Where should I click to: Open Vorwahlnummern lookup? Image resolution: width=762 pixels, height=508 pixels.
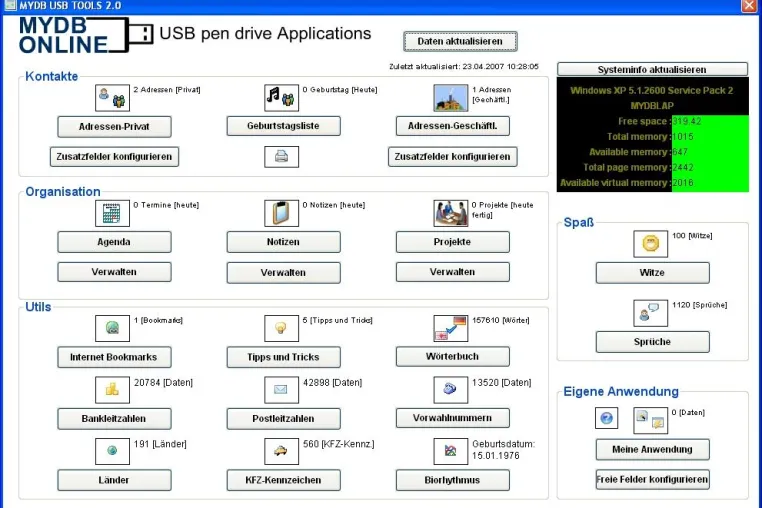coord(452,418)
